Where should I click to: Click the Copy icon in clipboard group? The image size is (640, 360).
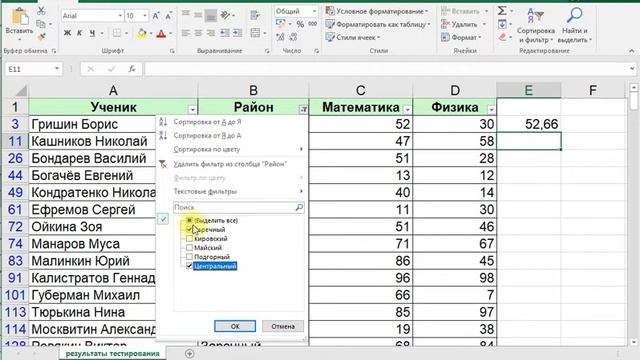[x=41, y=24]
